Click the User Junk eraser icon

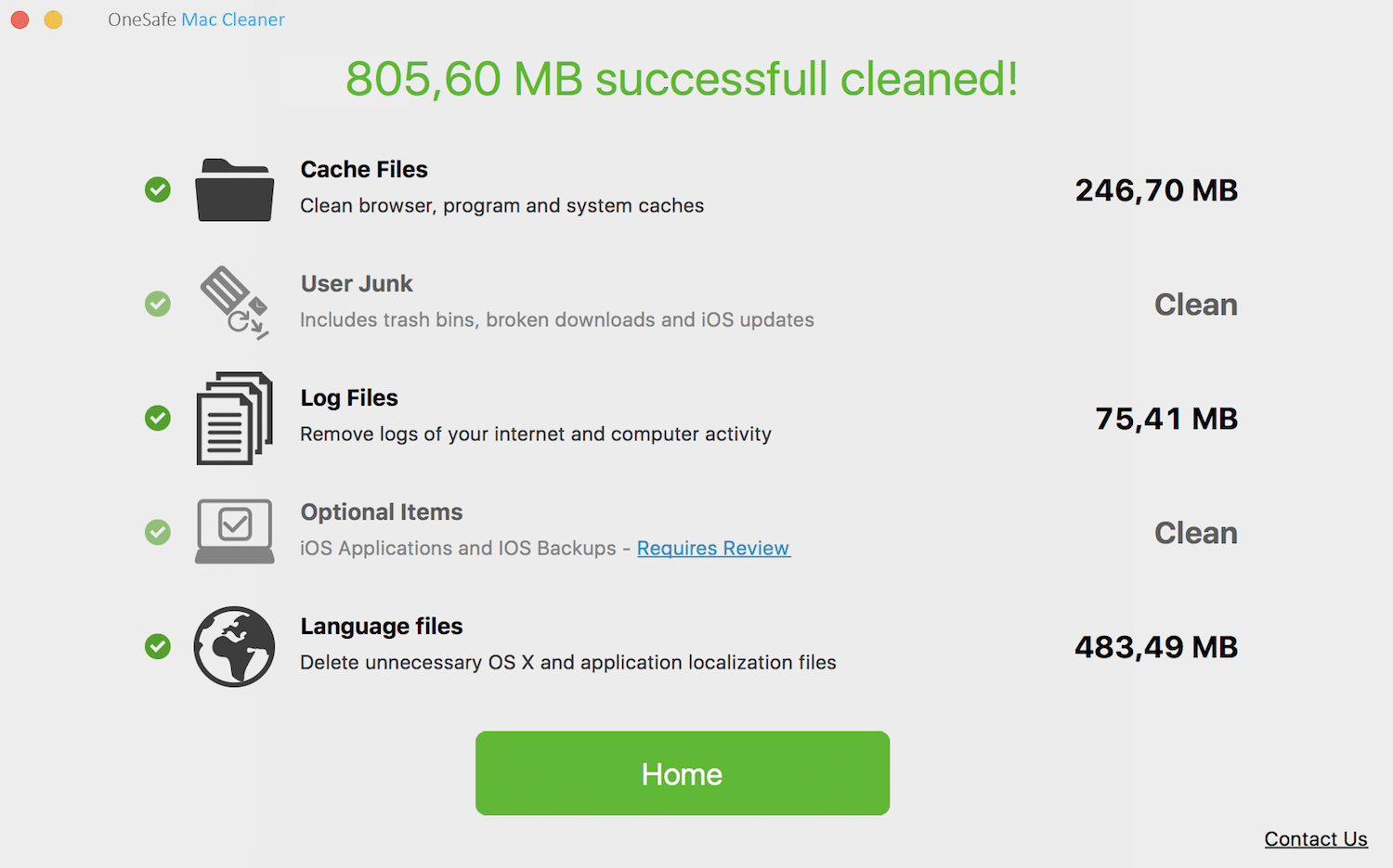[x=234, y=304]
